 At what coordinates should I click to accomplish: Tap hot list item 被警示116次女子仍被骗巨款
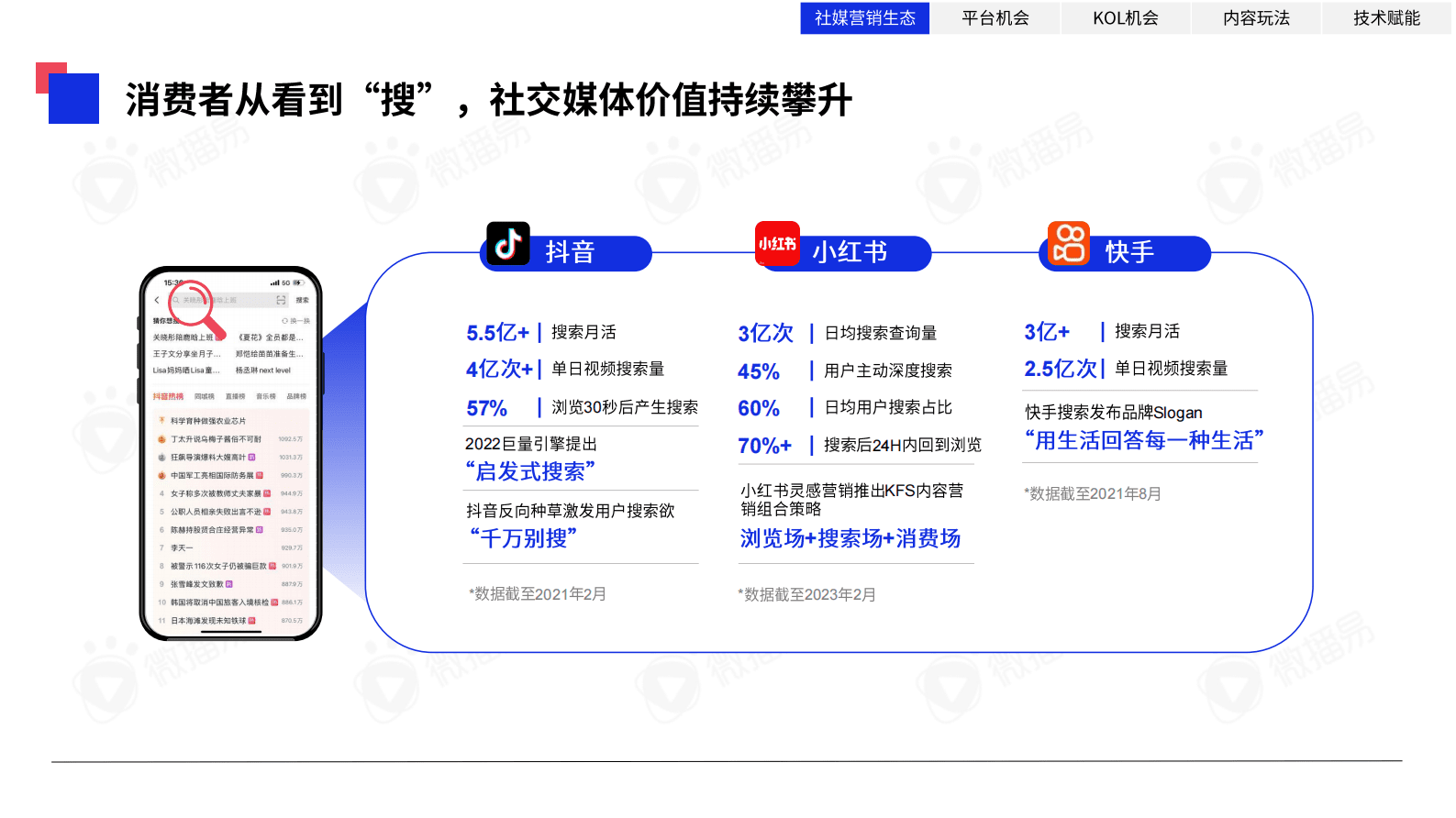pos(218,566)
